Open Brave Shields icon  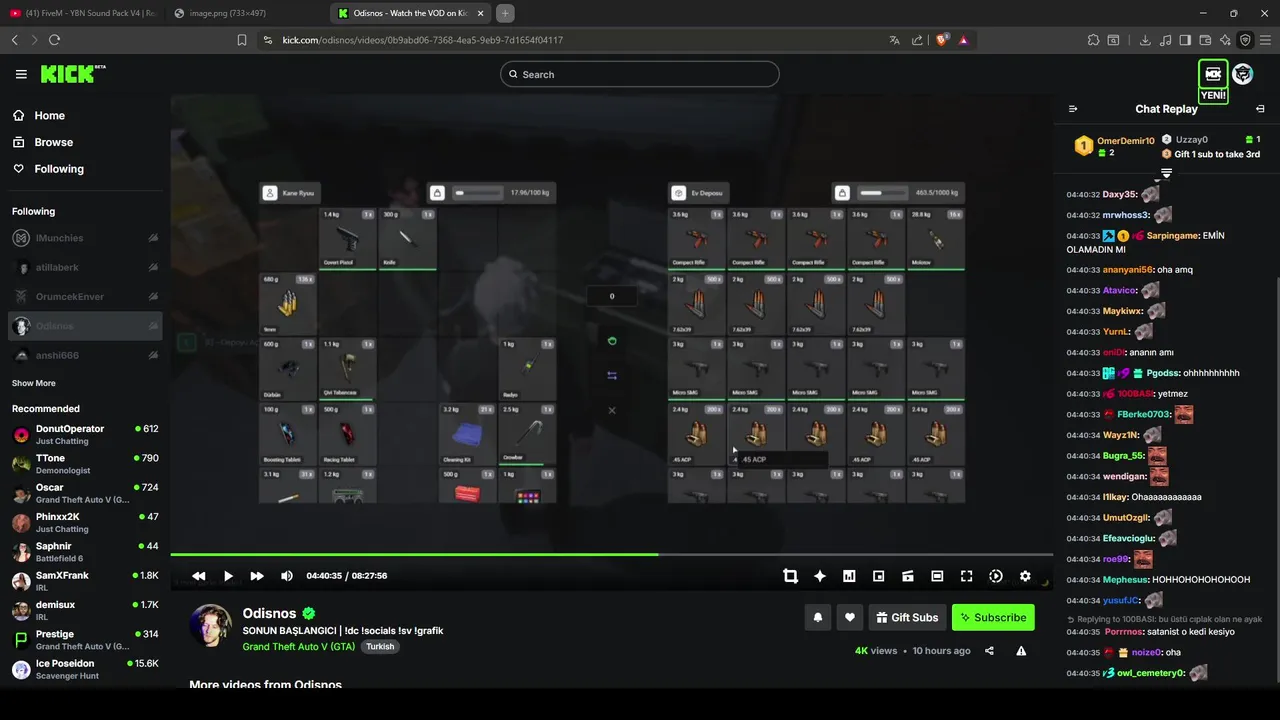click(942, 40)
